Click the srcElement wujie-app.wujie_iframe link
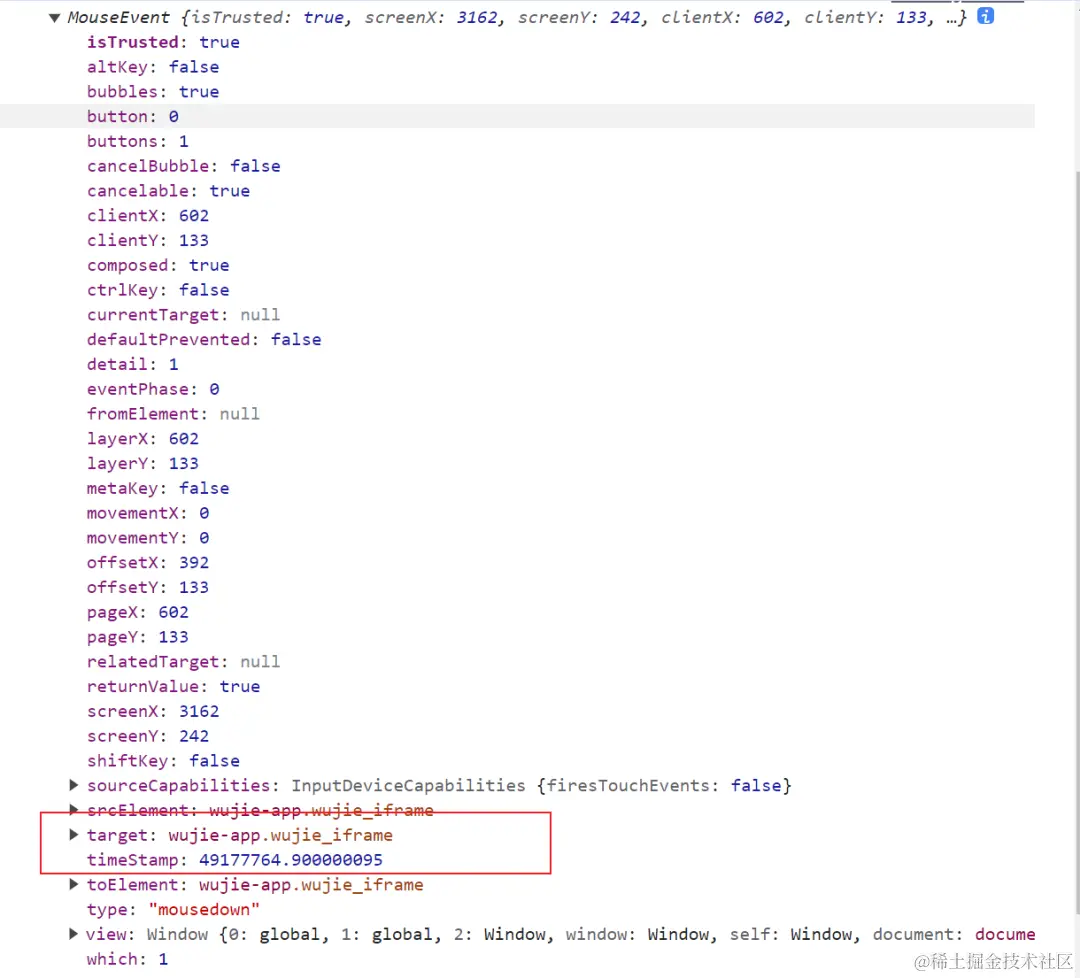Screen dimensions: 1080x978 tap(322, 810)
